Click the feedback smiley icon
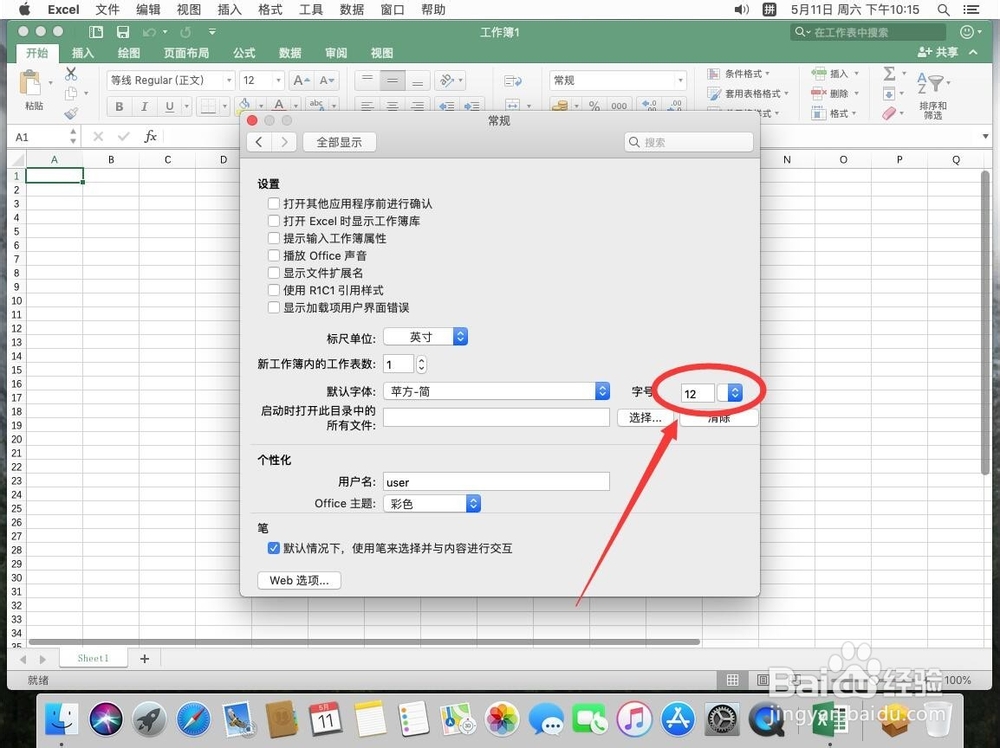This screenshot has width=1000, height=748. [x=967, y=32]
